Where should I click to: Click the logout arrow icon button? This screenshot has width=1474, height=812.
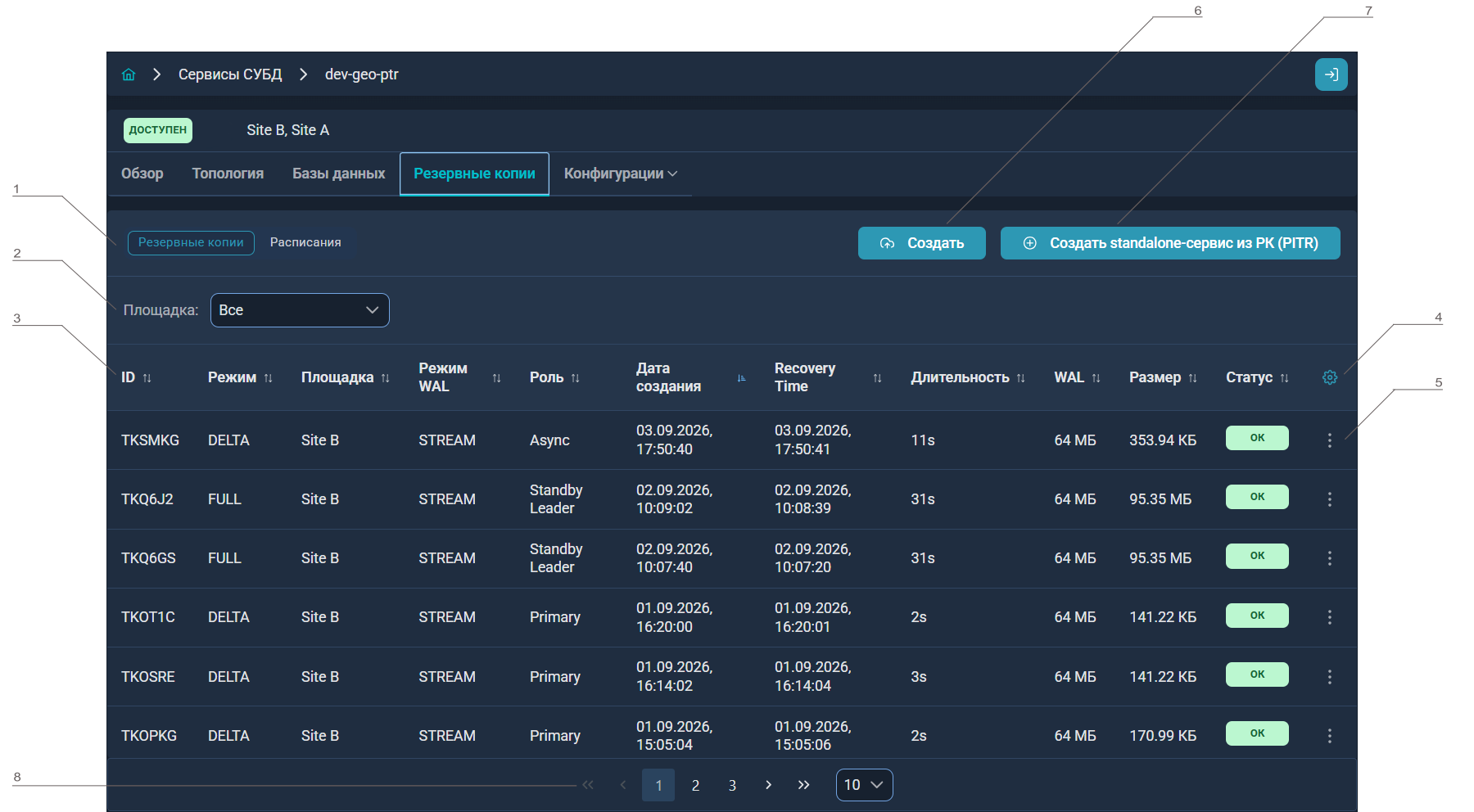pyautogui.click(x=1331, y=74)
